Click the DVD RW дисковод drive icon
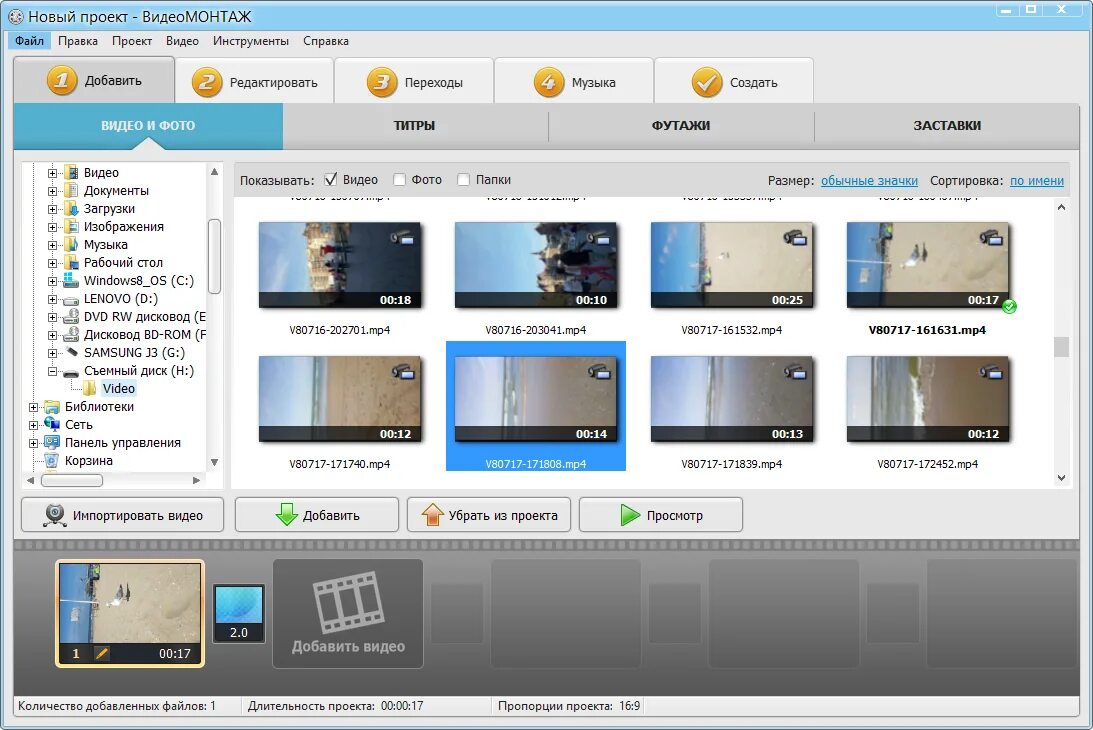This screenshot has height=730, width=1093. 71,316
